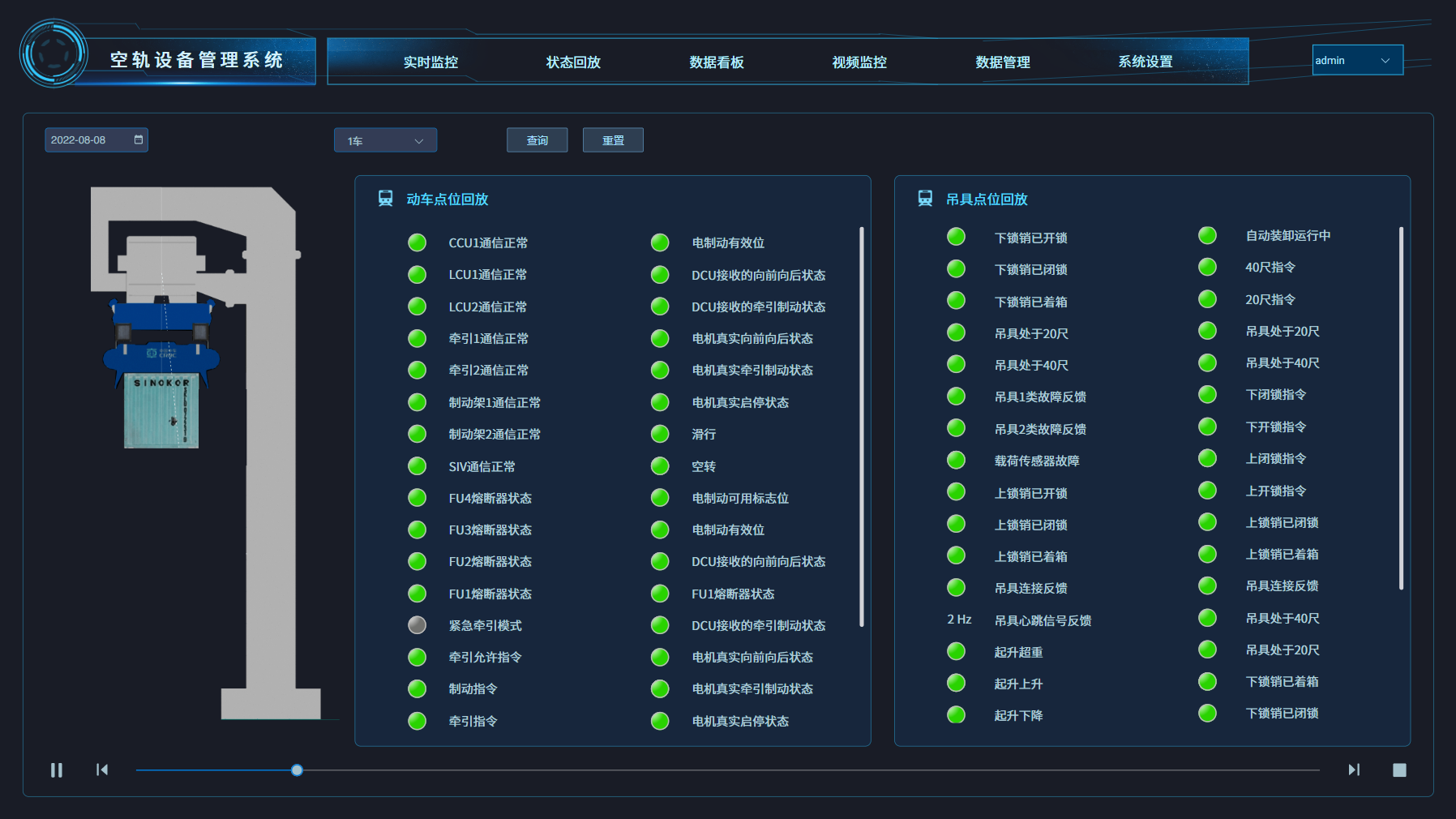1456x819 pixels.
Task: Open the 1车 vehicle dropdown
Action: point(385,140)
